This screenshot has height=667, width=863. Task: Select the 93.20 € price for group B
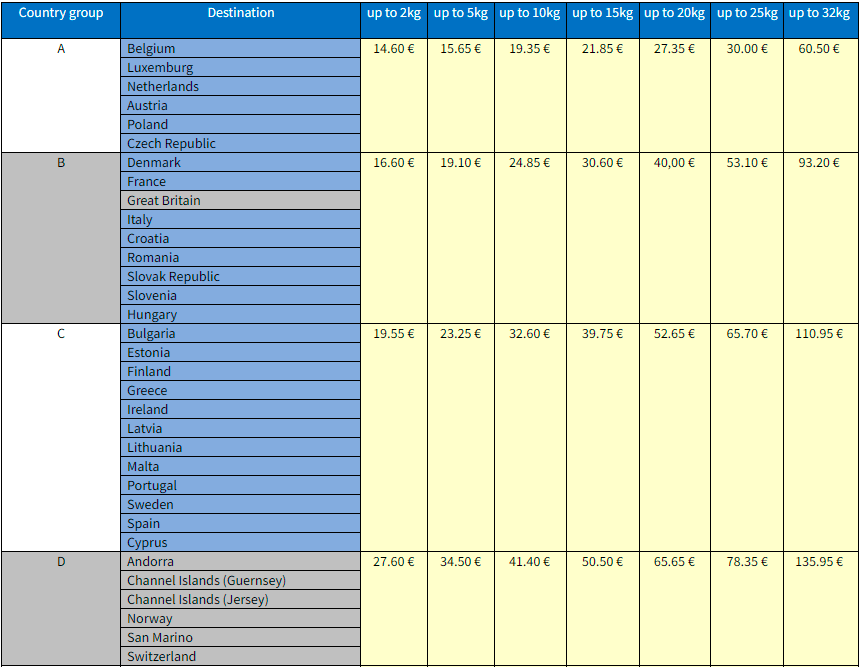819,163
